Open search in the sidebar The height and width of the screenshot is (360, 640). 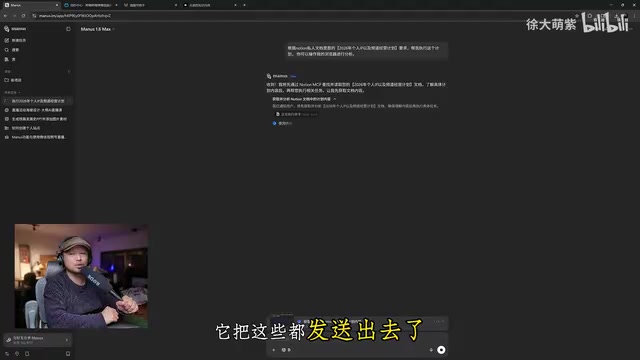click(x=37, y=50)
